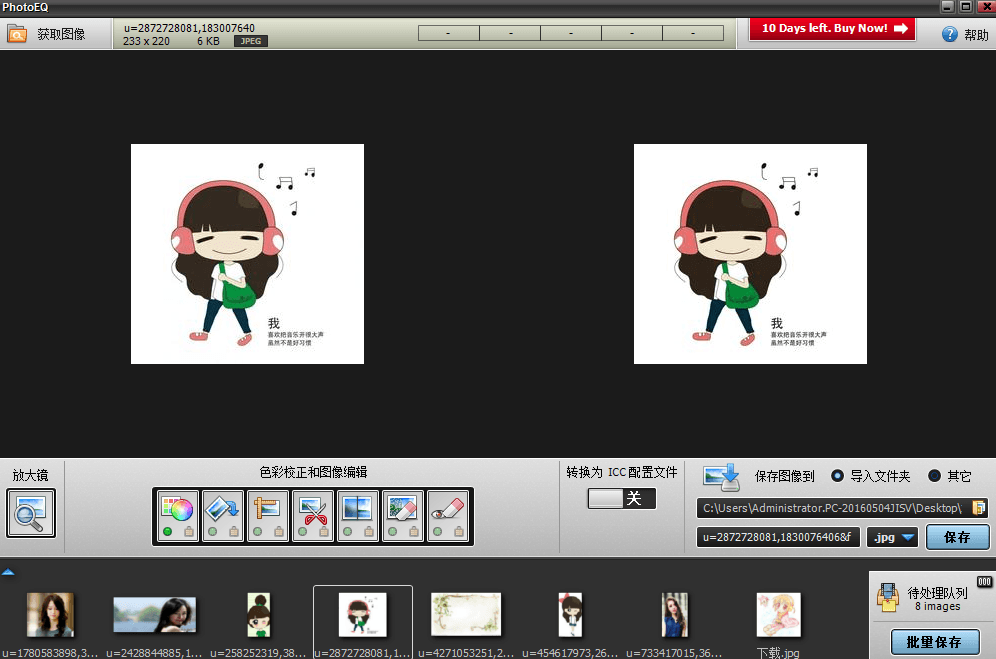Click the original preview image on left
The image size is (996, 659).
point(248,254)
